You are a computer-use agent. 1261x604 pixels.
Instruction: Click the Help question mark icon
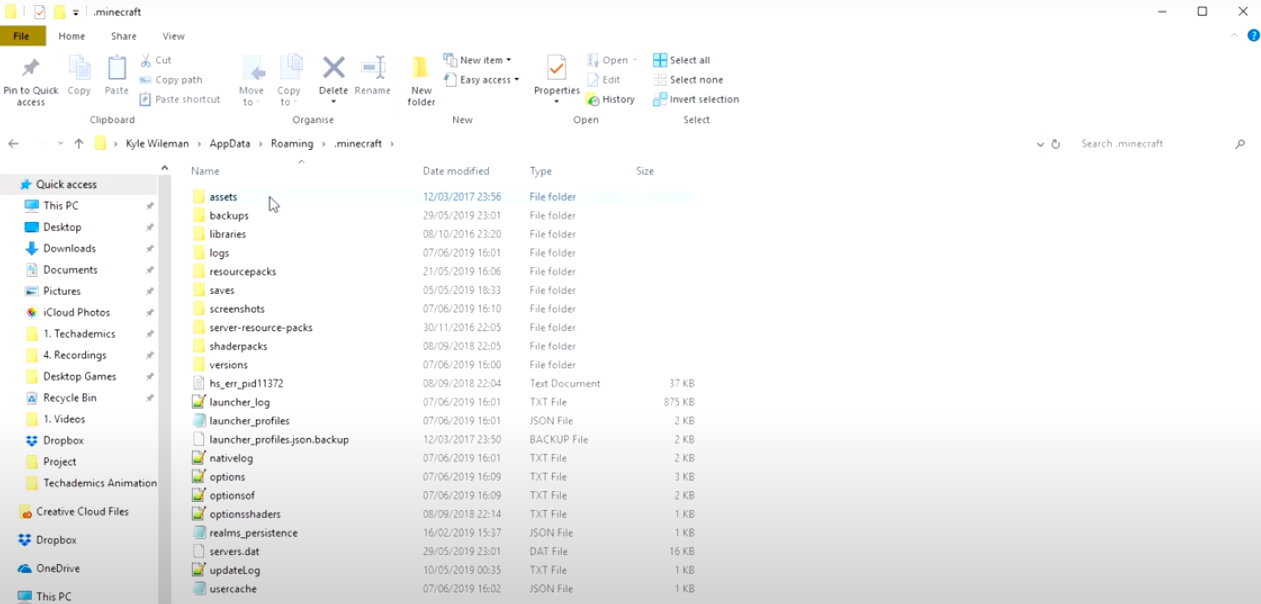point(1253,36)
